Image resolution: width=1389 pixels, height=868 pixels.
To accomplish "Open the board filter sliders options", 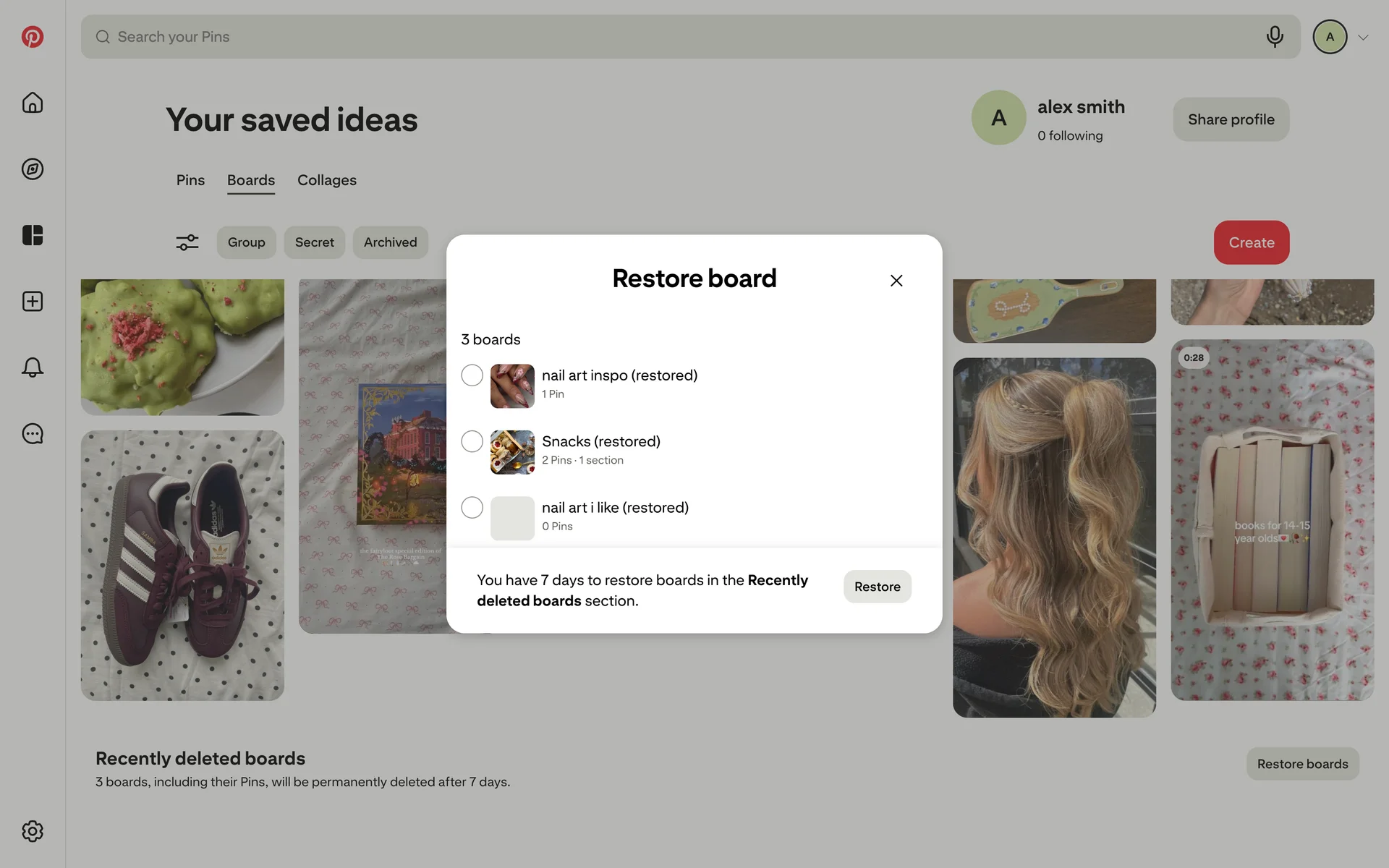I will pyautogui.click(x=187, y=242).
